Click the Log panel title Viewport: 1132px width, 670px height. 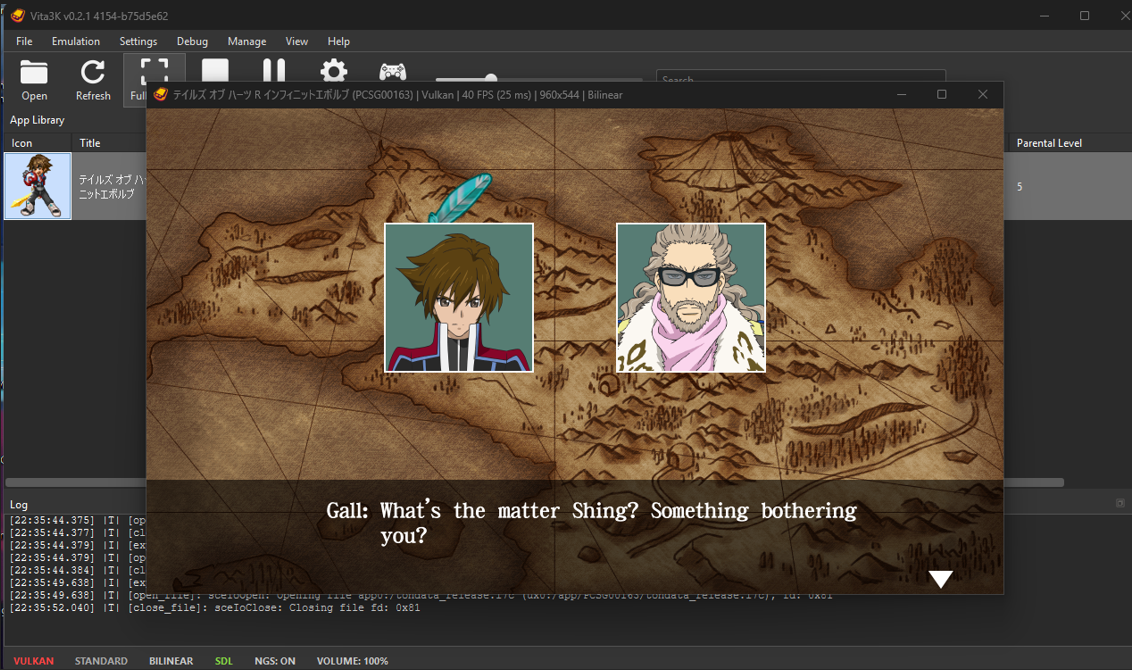(19, 505)
